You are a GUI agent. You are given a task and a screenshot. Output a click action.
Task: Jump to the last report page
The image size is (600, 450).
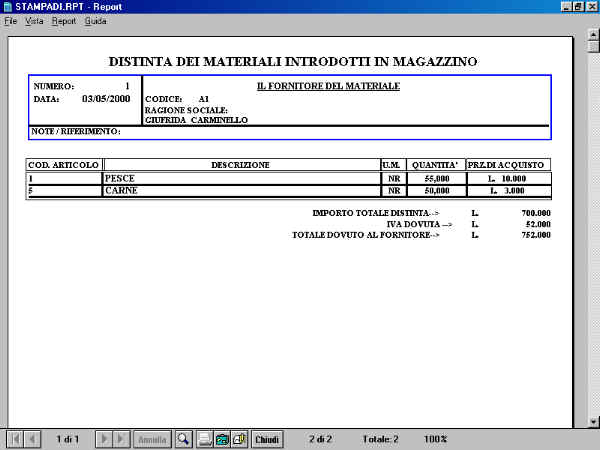(x=122, y=439)
